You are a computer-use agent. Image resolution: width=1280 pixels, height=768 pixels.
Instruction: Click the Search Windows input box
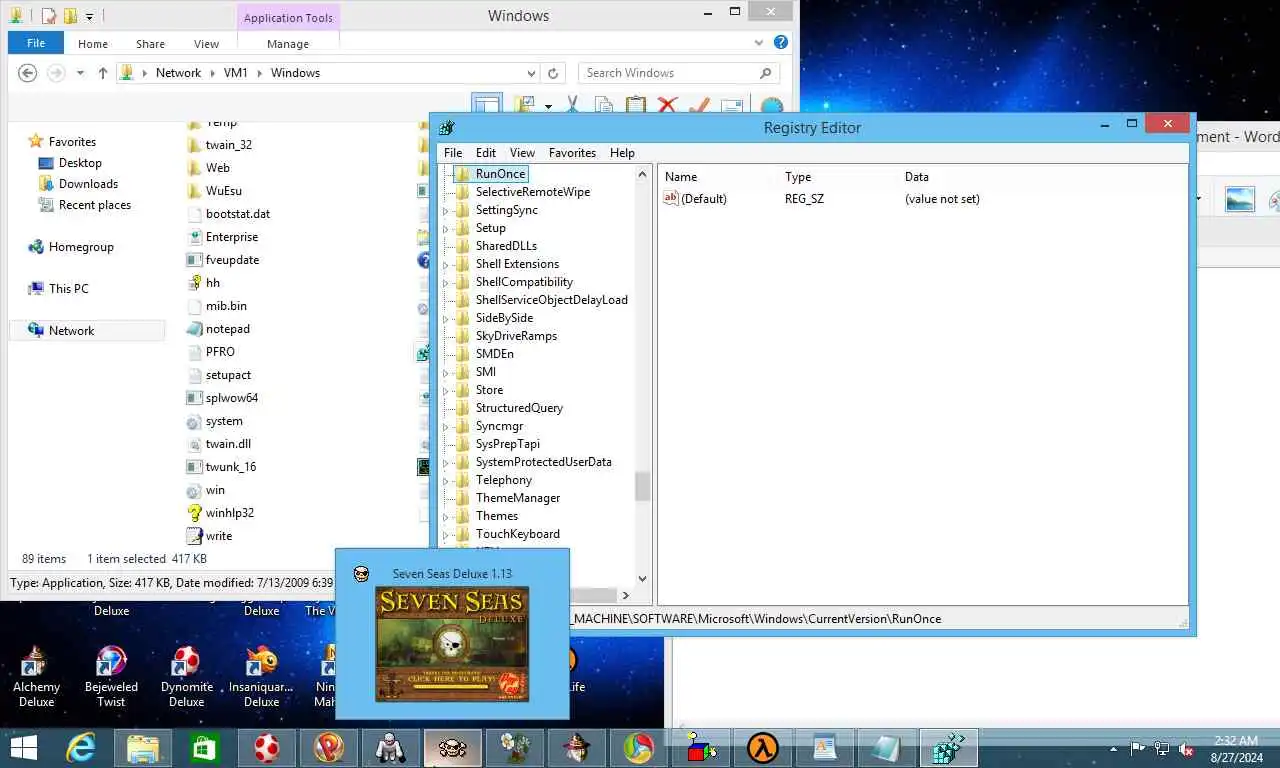(x=679, y=73)
